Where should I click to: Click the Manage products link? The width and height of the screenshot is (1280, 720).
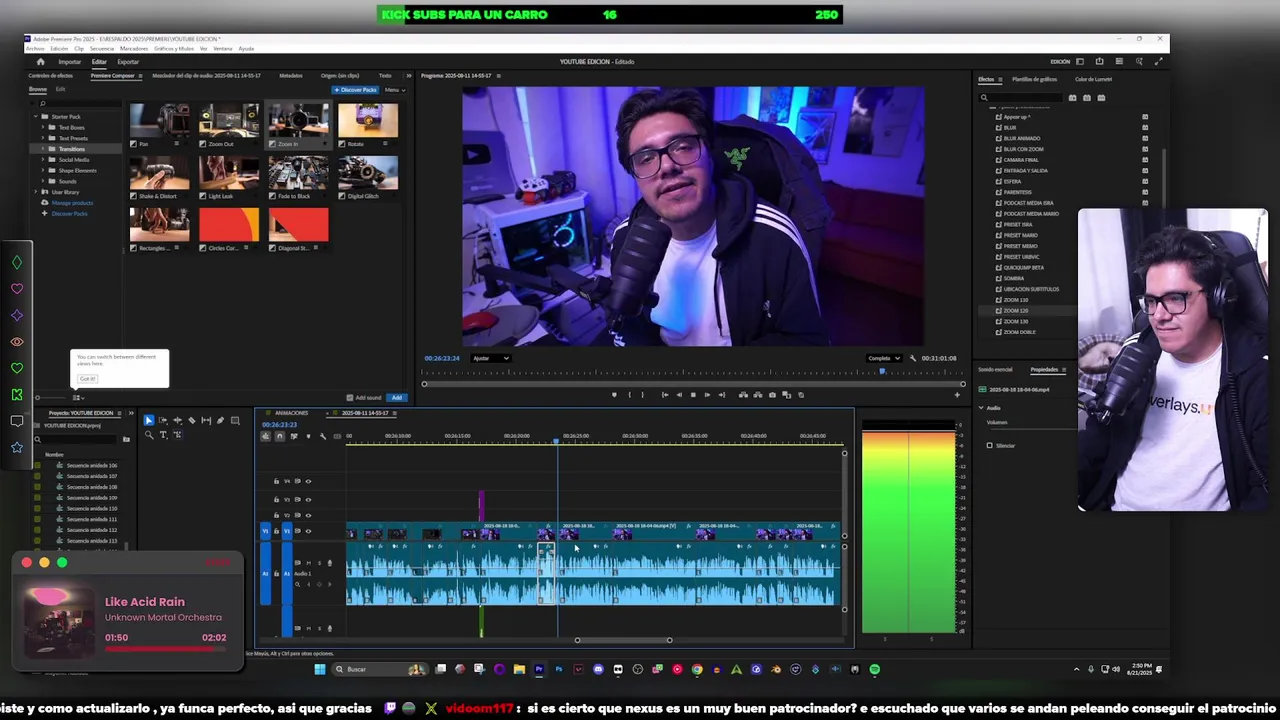point(72,203)
